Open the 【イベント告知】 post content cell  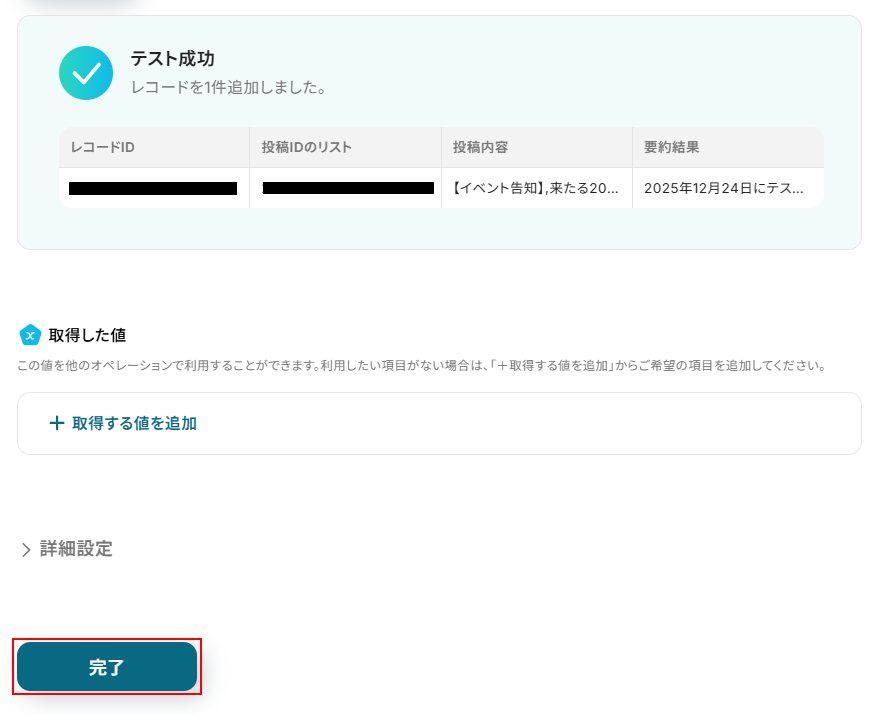[536, 188]
